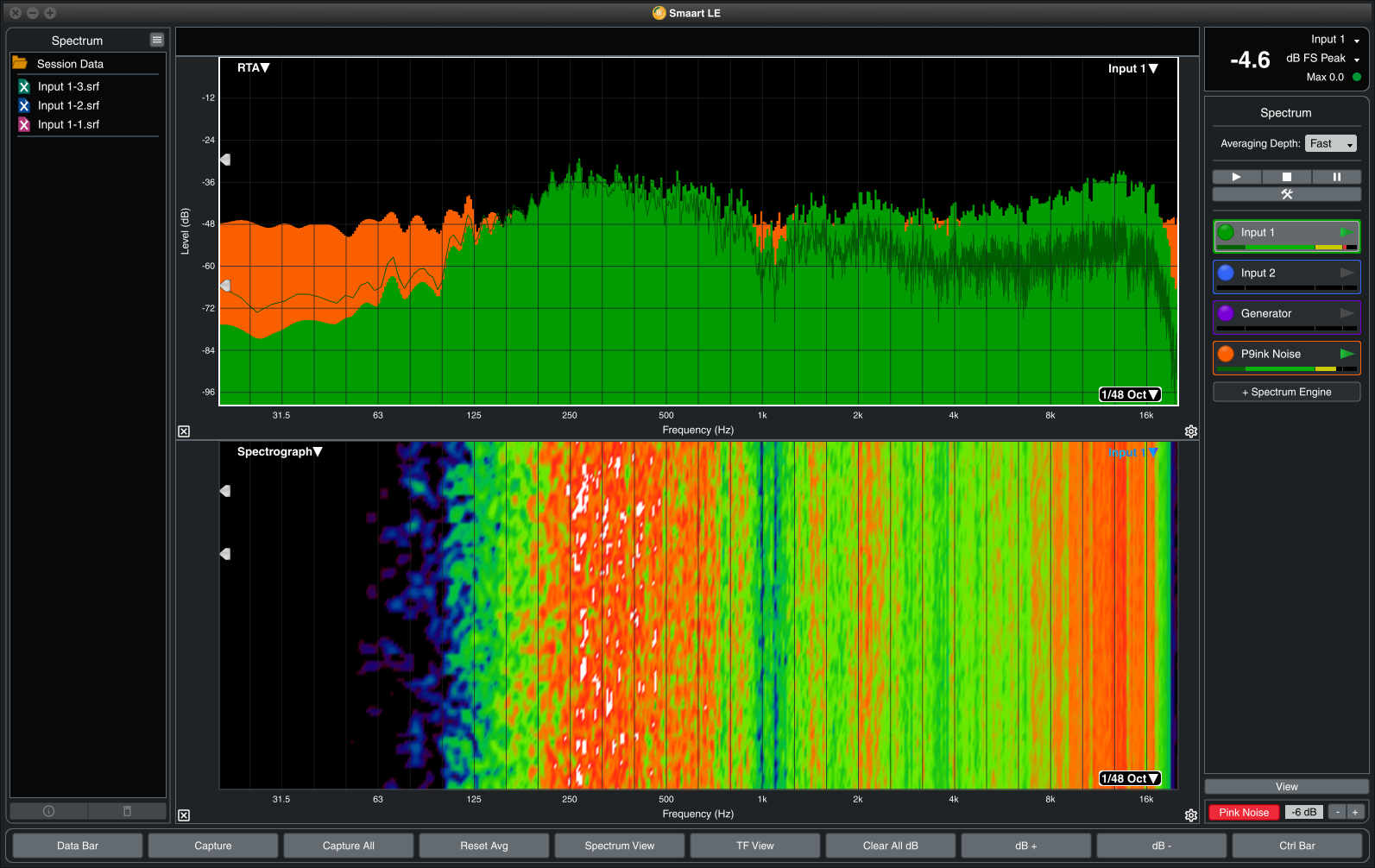The width and height of the screenshot is (1375, 868).
Task: Click the orange P9ink Noise engine color dot
Action: [1226, 354]
